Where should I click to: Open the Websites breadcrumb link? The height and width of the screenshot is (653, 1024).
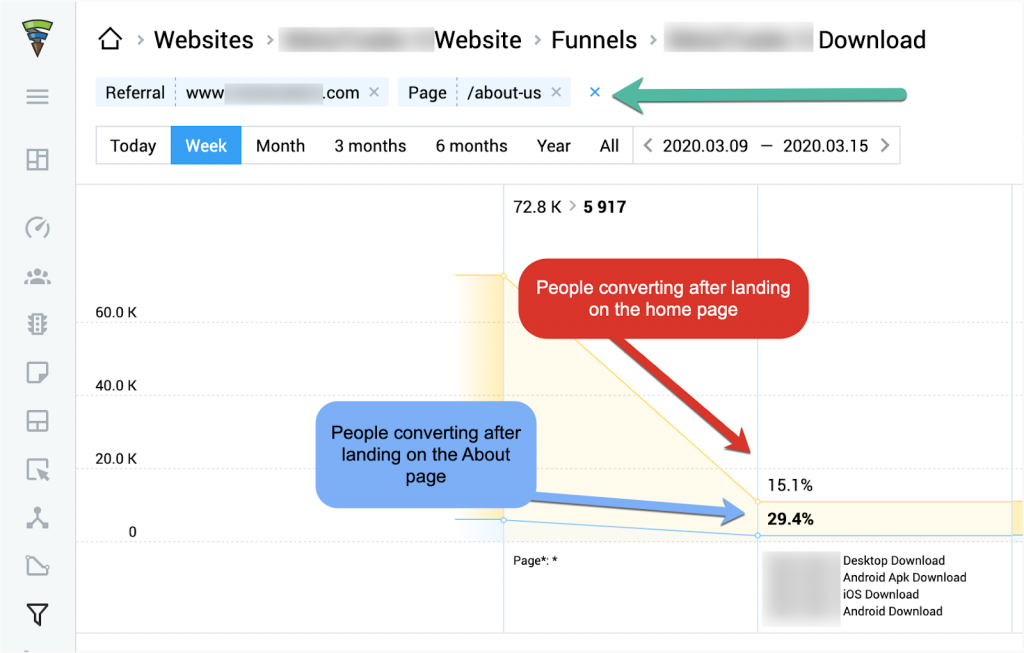(204, 40)
